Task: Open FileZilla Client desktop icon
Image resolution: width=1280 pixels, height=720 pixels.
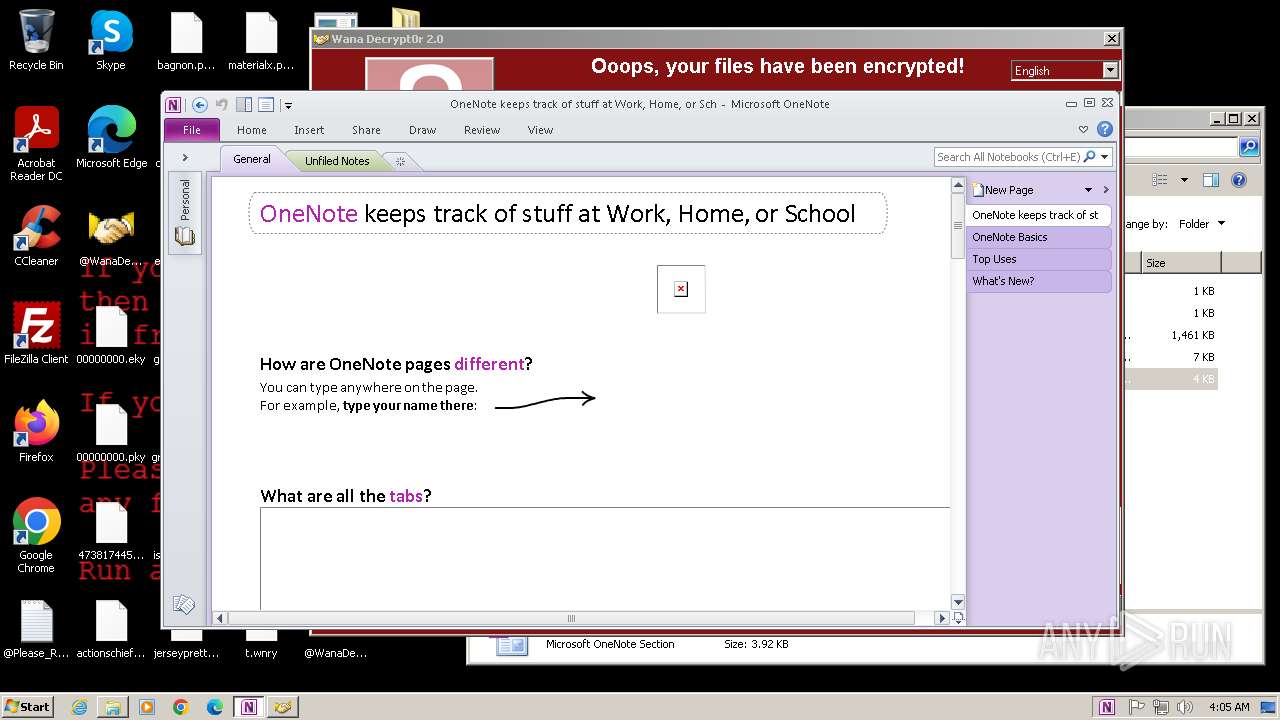Action: click(36, 334)
